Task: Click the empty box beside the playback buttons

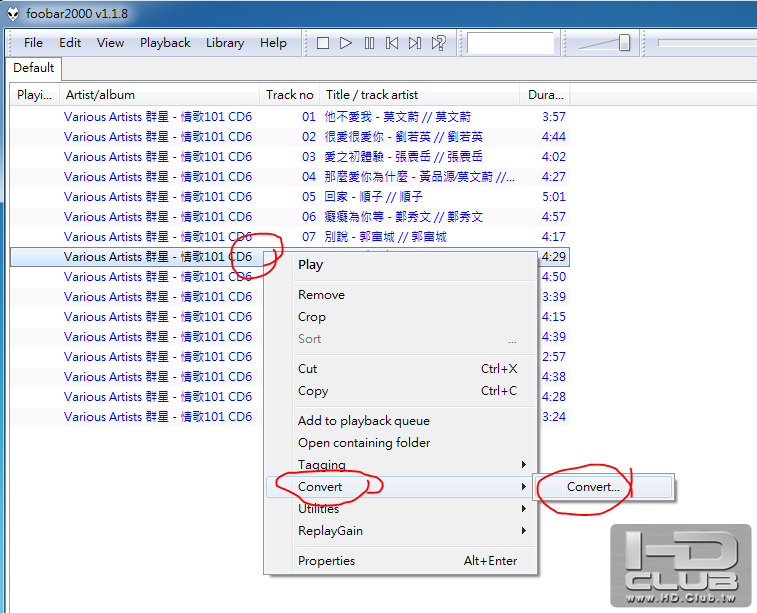Action: click(510, 43)
